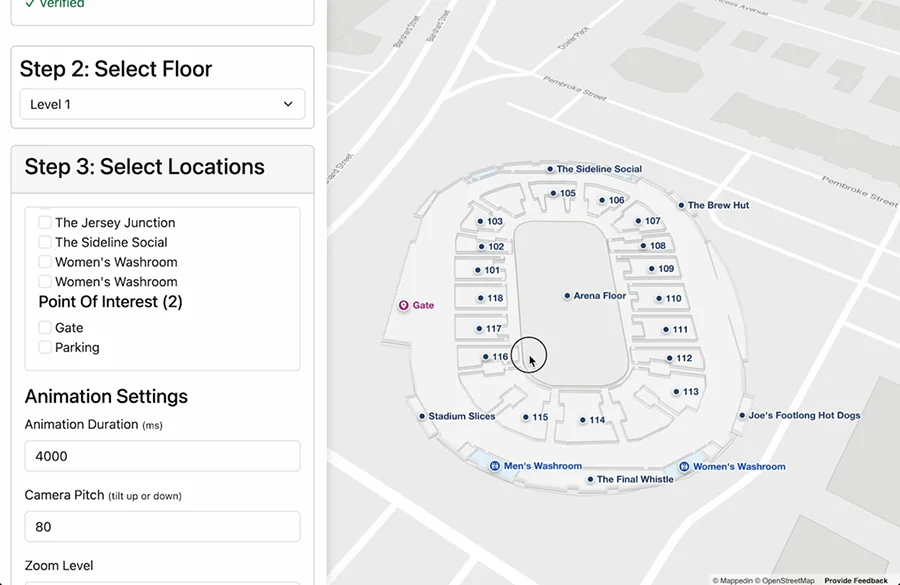Click the Camera Pitch input field
Viewport: 900px width, 585px height.
[162, 526]
